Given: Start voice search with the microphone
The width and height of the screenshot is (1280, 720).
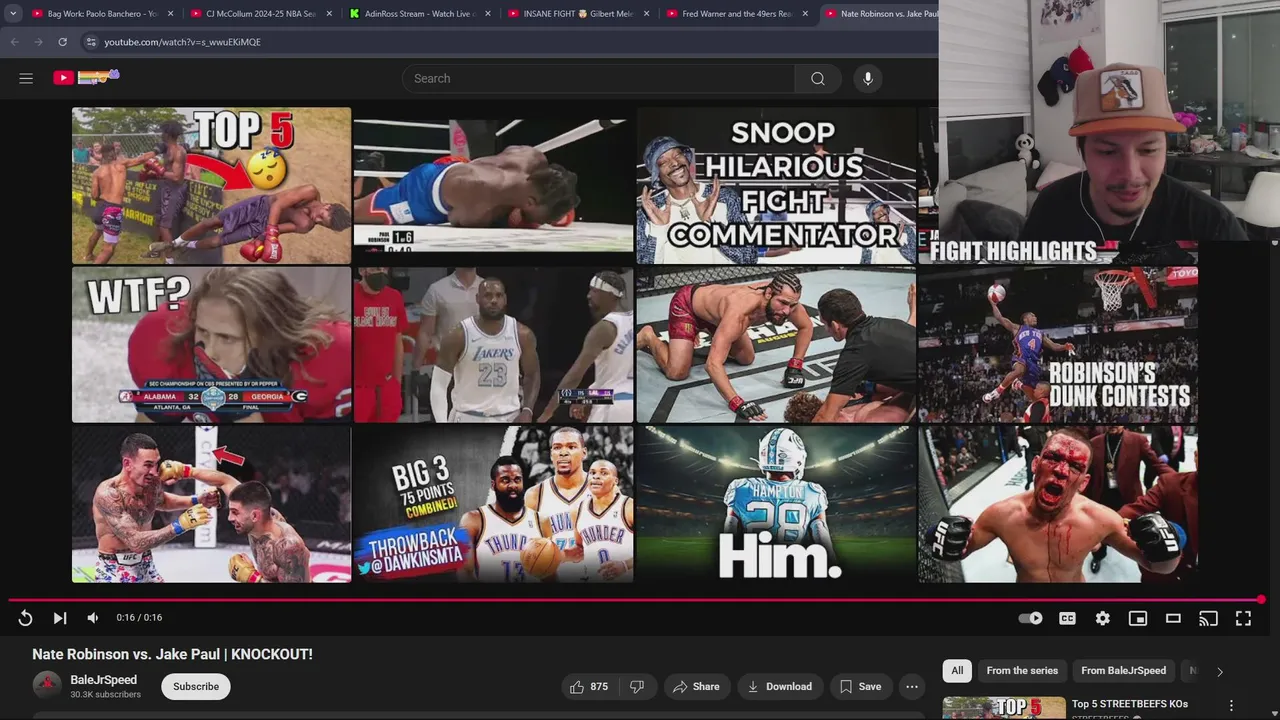Looking at the screenshot, I should pos(868,78).
